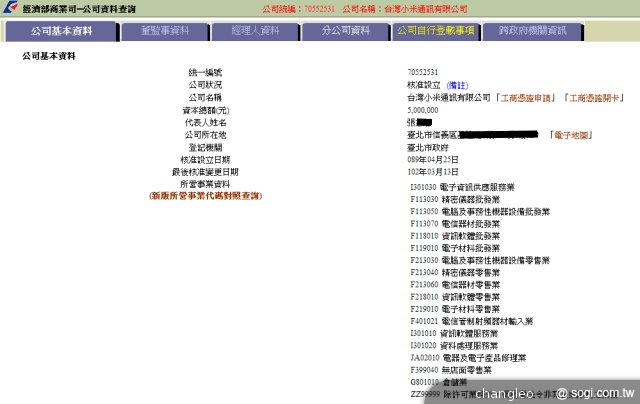The width and height of the screenshot is (640, 404).
Task: Click the F401021 電信管制射頻器材輸入業 row
Action: (471, 321)
